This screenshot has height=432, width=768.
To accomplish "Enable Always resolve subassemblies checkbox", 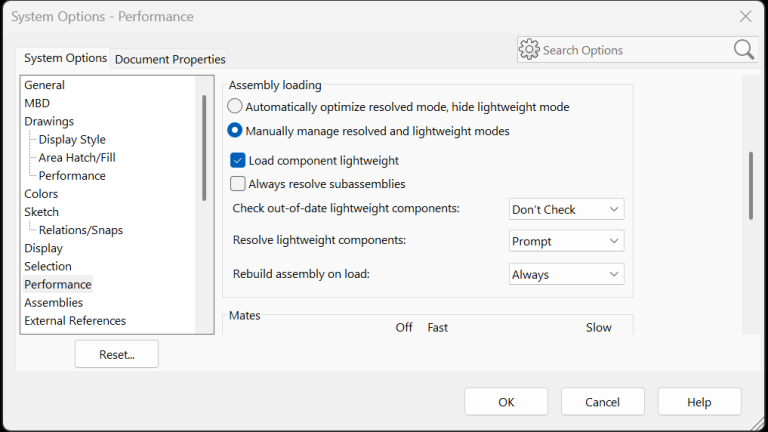I will click(238, 184).
